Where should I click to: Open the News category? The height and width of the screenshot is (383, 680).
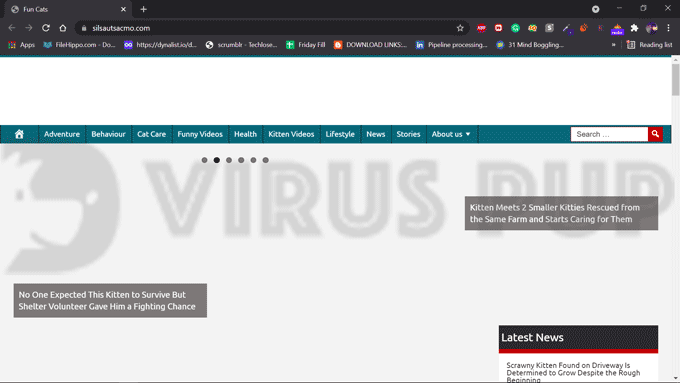(x=376, y=134)
